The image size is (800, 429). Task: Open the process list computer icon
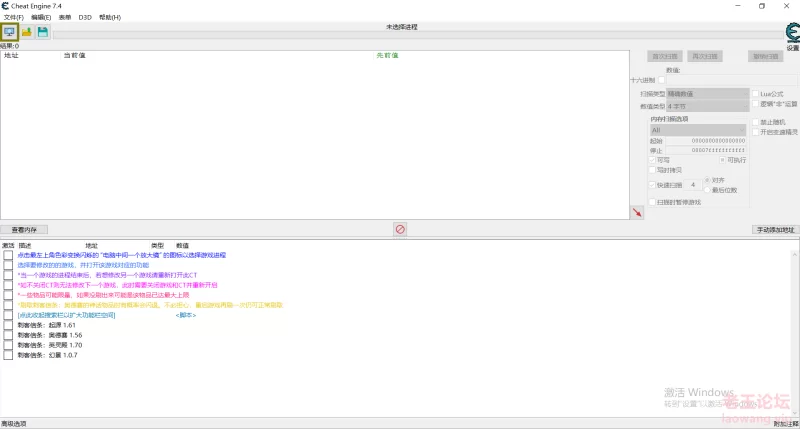(9, 32)
